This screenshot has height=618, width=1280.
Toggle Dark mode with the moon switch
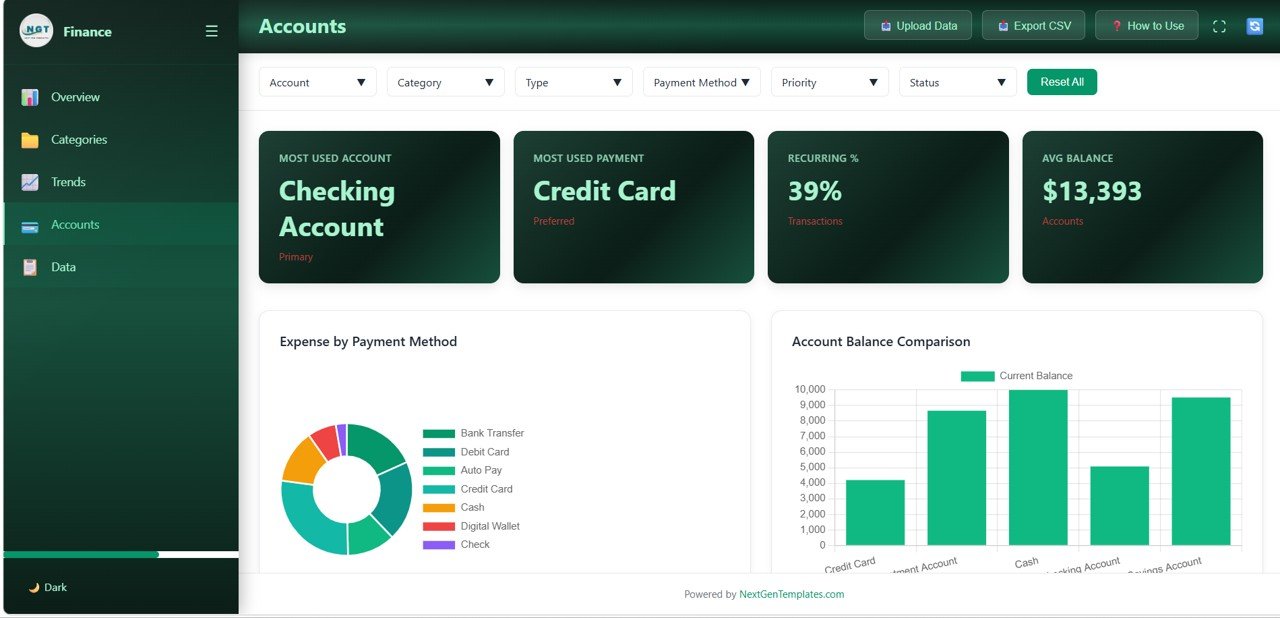coord(35,587)
